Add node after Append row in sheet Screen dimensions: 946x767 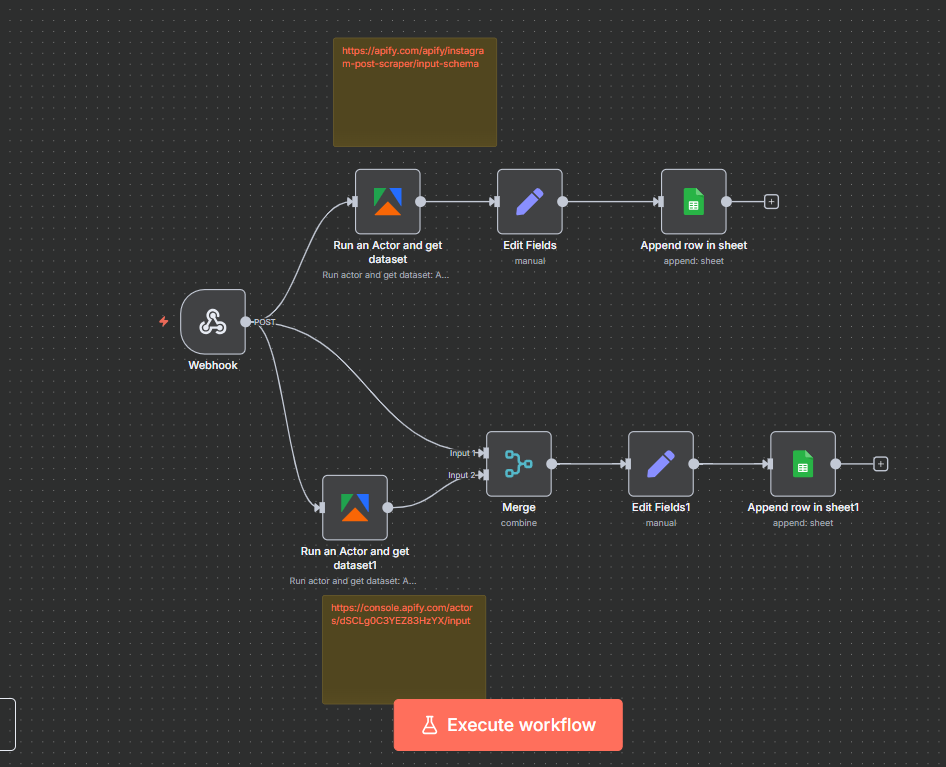click(771, 201)
